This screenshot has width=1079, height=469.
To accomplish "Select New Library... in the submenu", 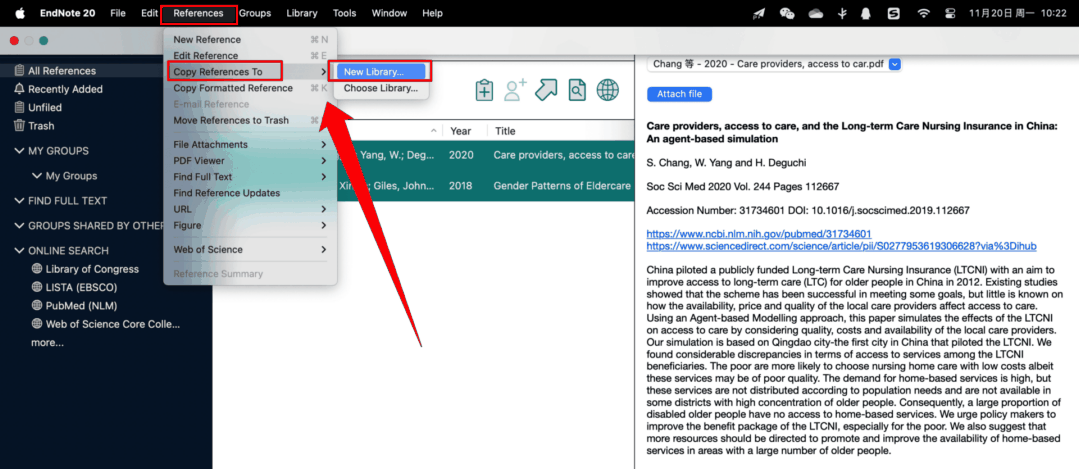I will (x=373, y=72).
